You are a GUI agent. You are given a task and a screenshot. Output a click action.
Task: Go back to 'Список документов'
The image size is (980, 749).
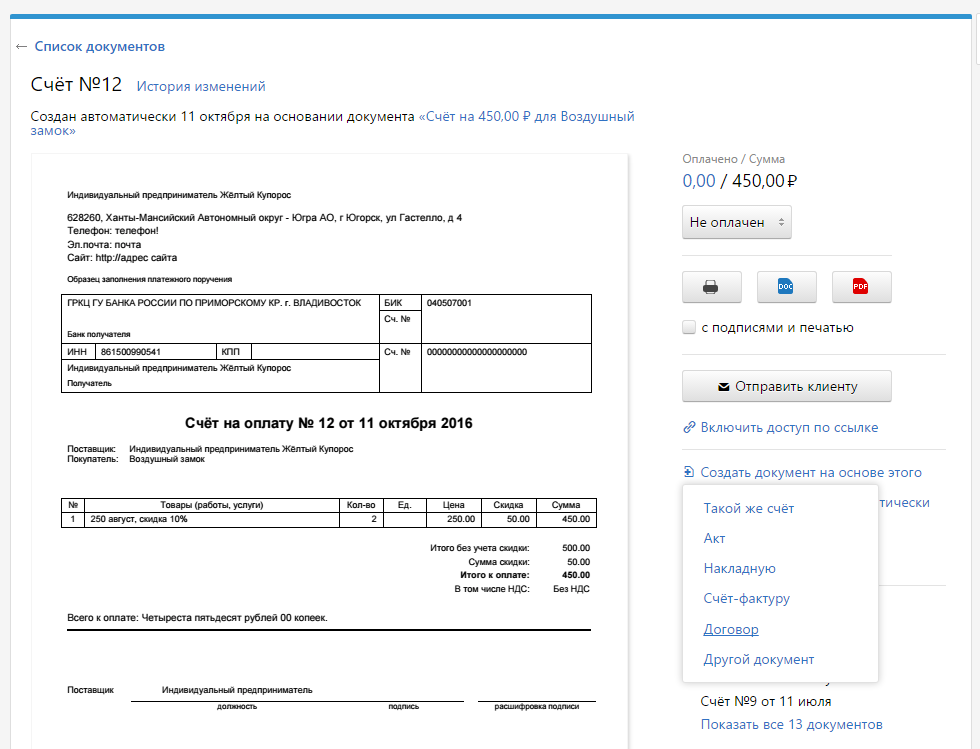[x=99, y=46]
